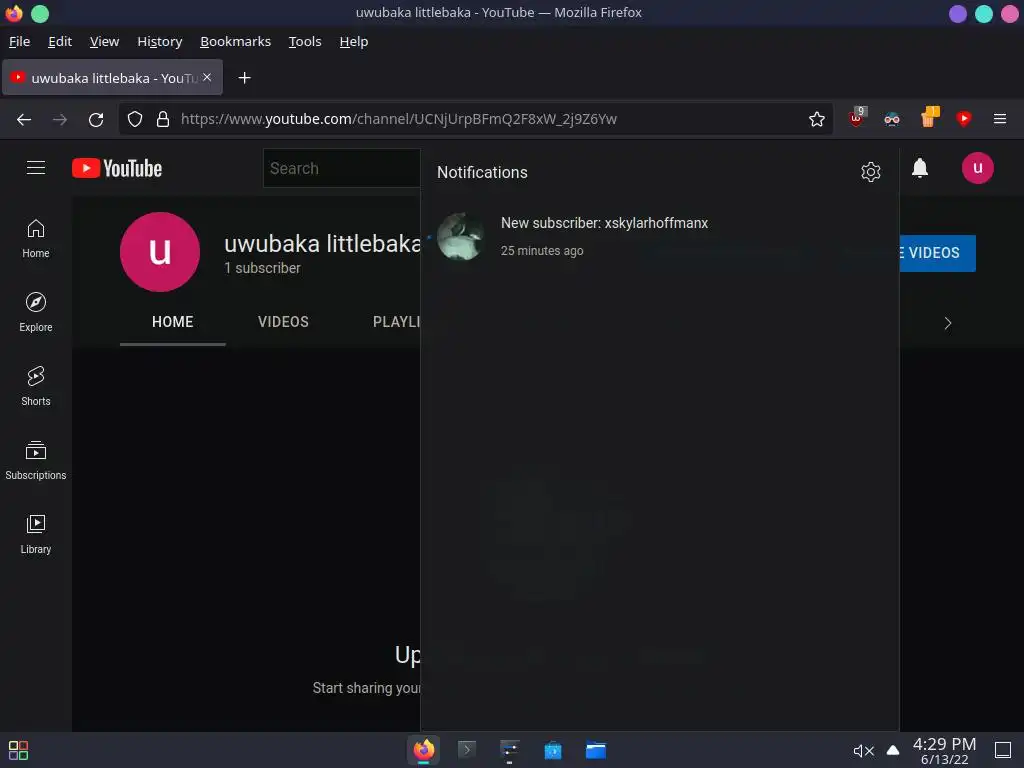The width and height of the screenshot is (1024, 768).
Task: Click the 1 subscriber text
Action: pos(262,268)
